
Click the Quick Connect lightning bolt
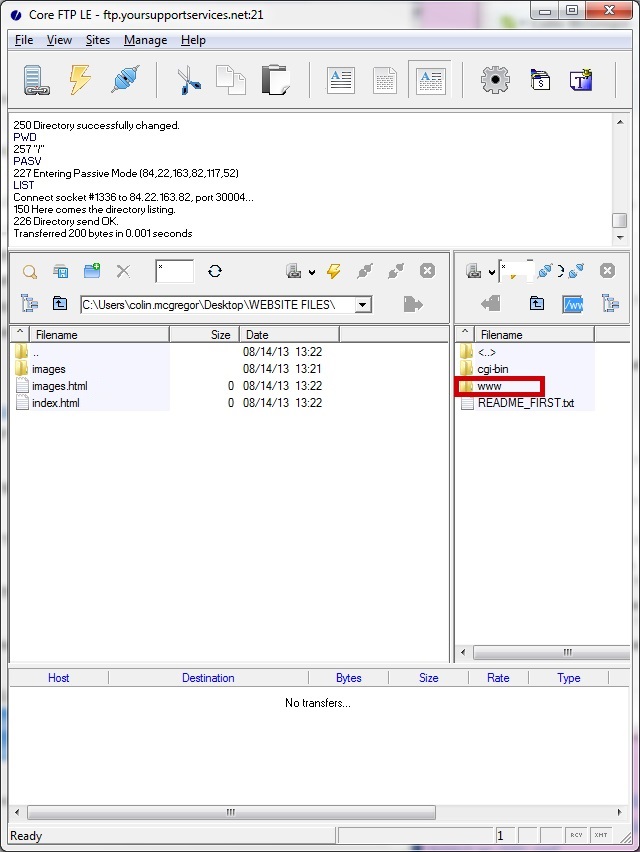click(x=80, y=80)
